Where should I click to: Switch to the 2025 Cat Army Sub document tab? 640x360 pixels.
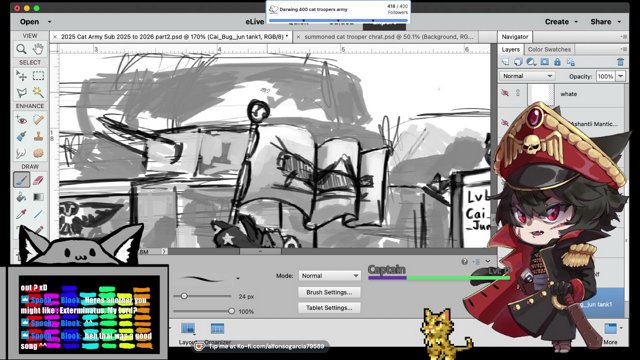tap(175, 37)
